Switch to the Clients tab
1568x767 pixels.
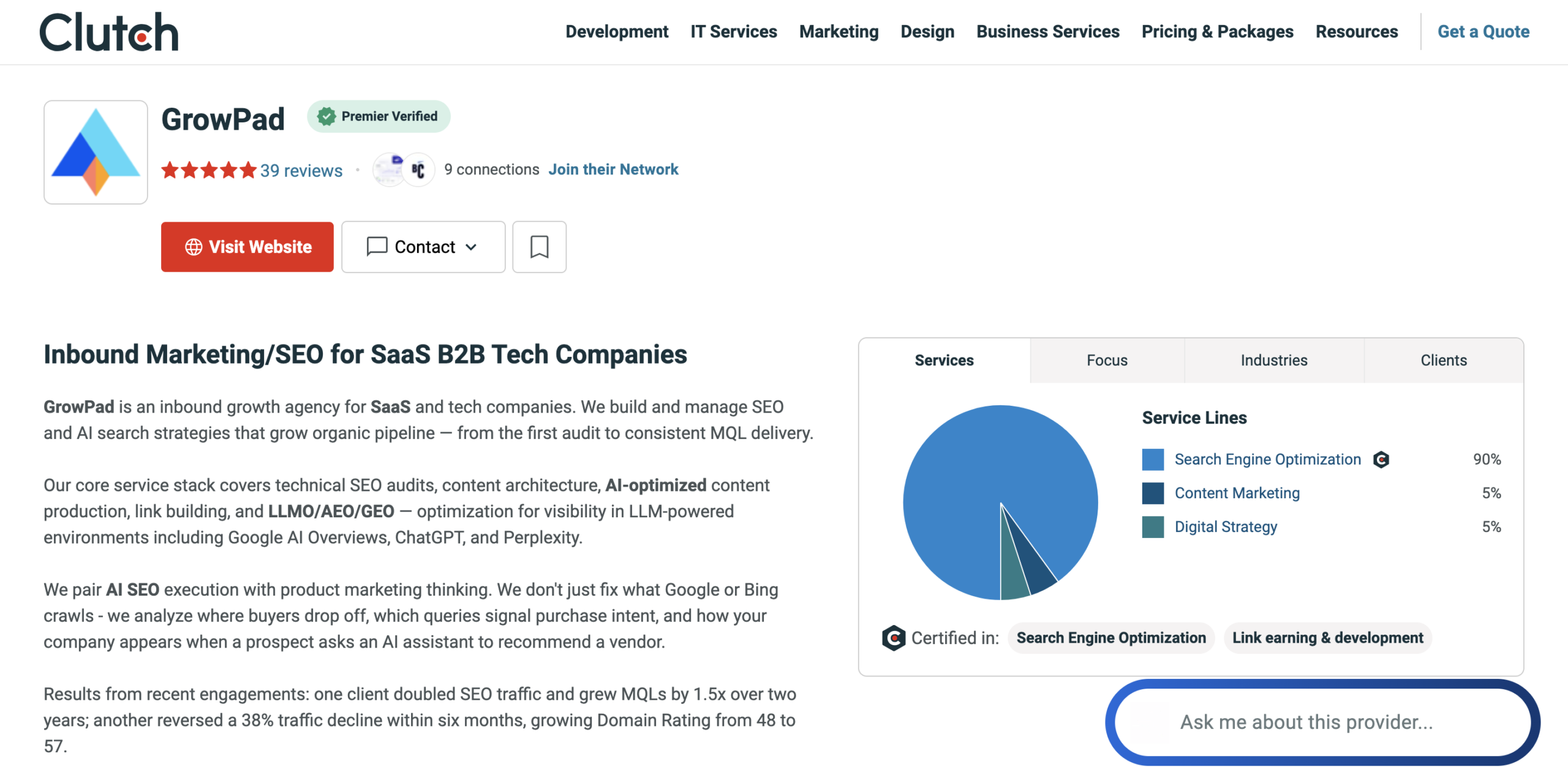pyautogui.click(x=1444, y=361)
